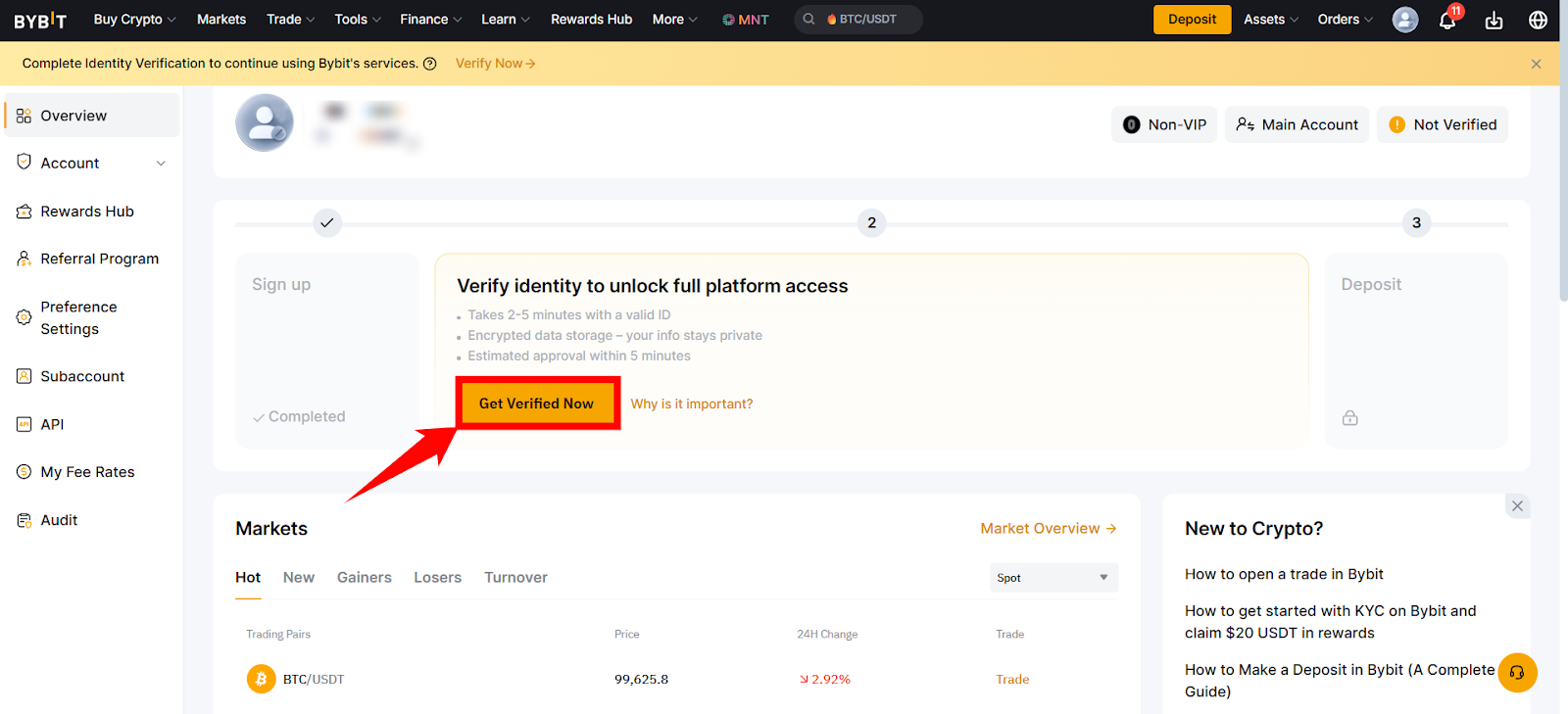Image resolution: width=1568 pixels, height=714 pixels.
Task: Open the customer support headset icon
Action: tap(1517, 673)
